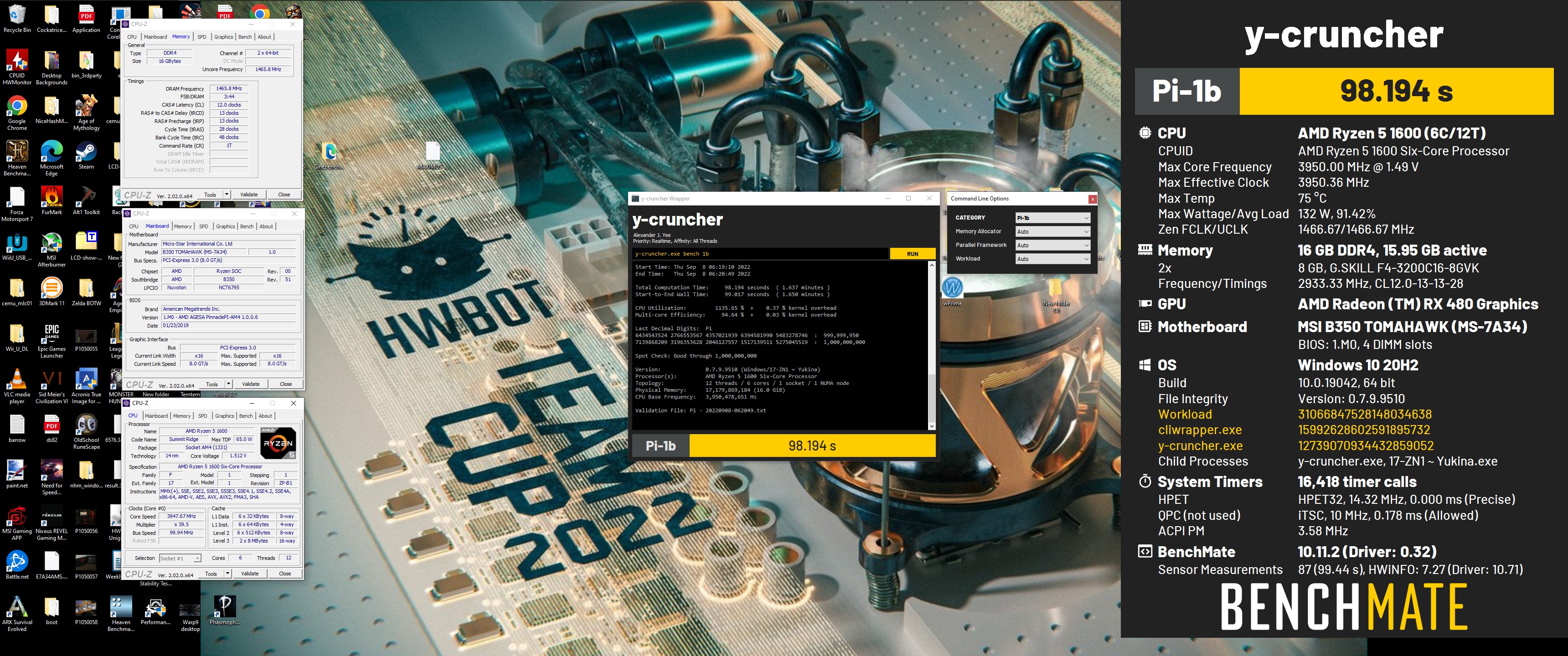Click the Tools button in middle CPU-Z window

click(212, 384)
